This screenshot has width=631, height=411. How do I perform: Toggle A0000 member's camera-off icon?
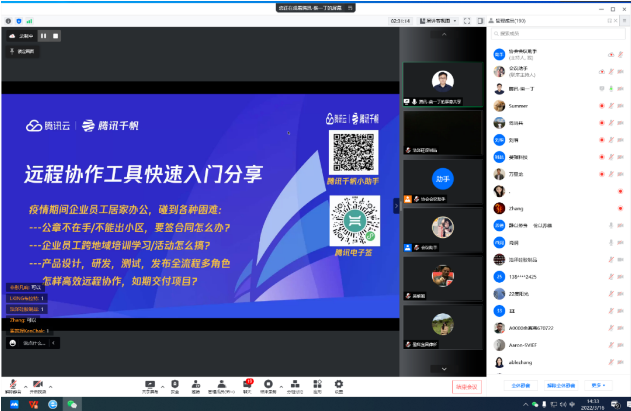pyautogui.click(x=621, y=328)
